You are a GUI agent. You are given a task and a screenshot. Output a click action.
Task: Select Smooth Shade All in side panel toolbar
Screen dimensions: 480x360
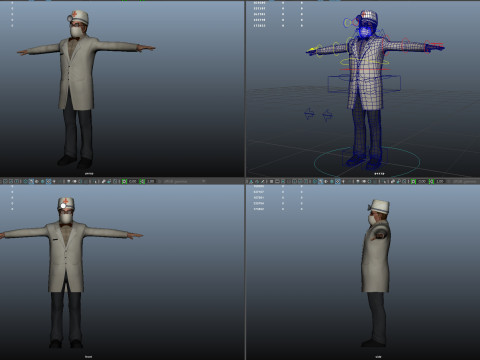pos(320,181)
